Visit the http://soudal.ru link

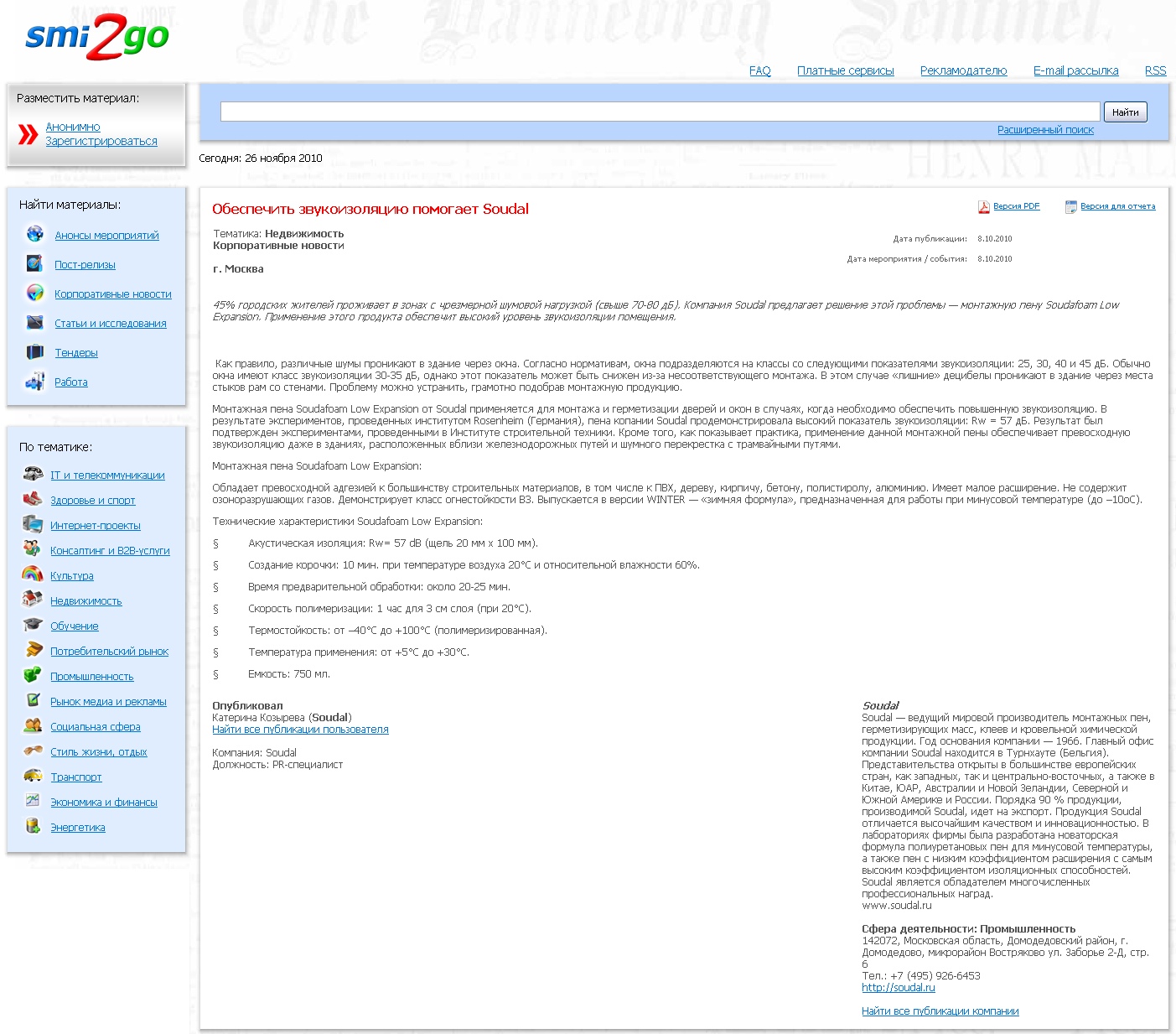[899, 988]
